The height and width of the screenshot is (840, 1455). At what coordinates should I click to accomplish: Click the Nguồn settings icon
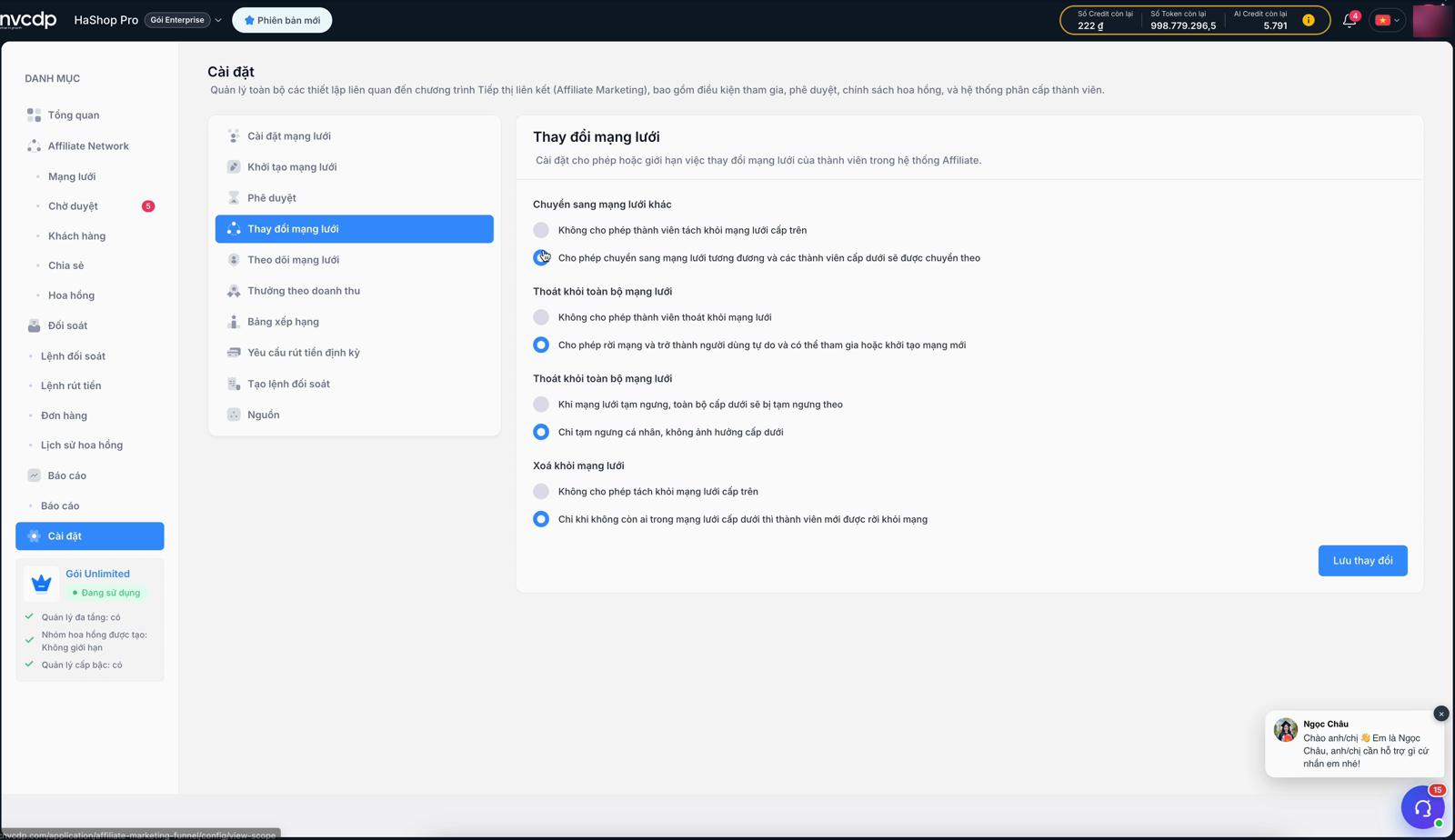tap(234, 415)
